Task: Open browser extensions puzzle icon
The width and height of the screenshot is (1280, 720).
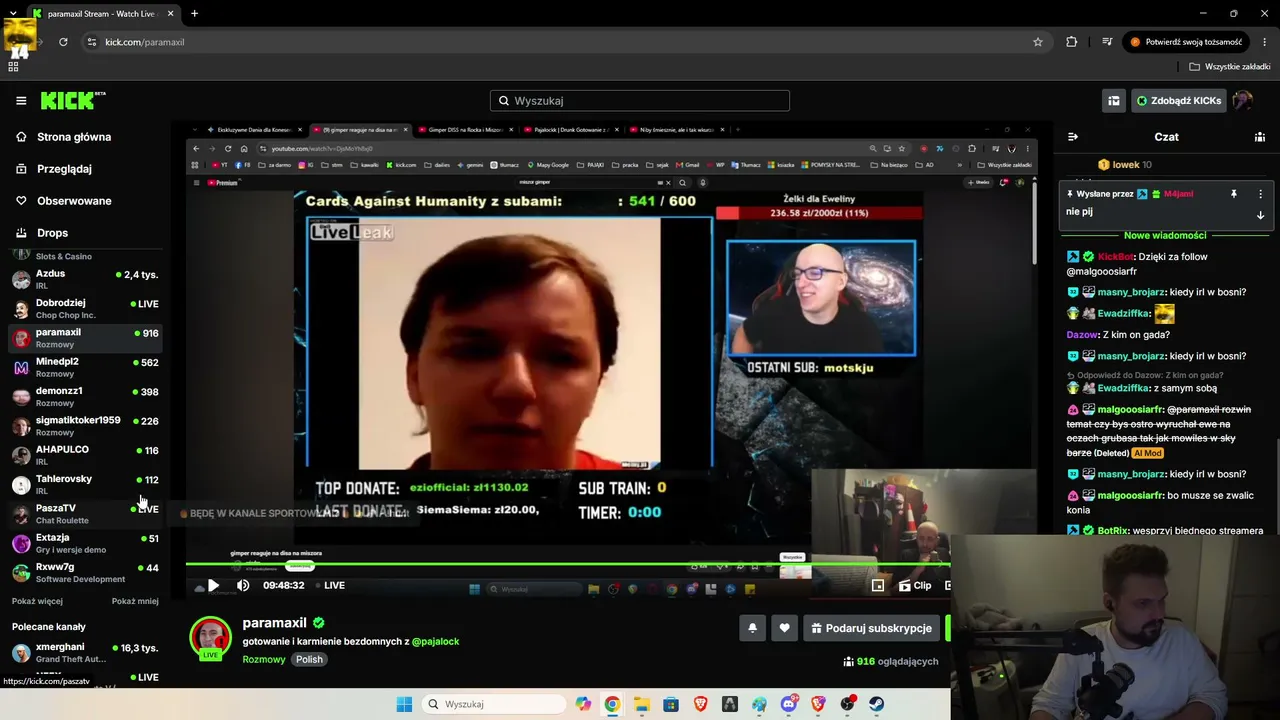Action: tap(1072, 42)
